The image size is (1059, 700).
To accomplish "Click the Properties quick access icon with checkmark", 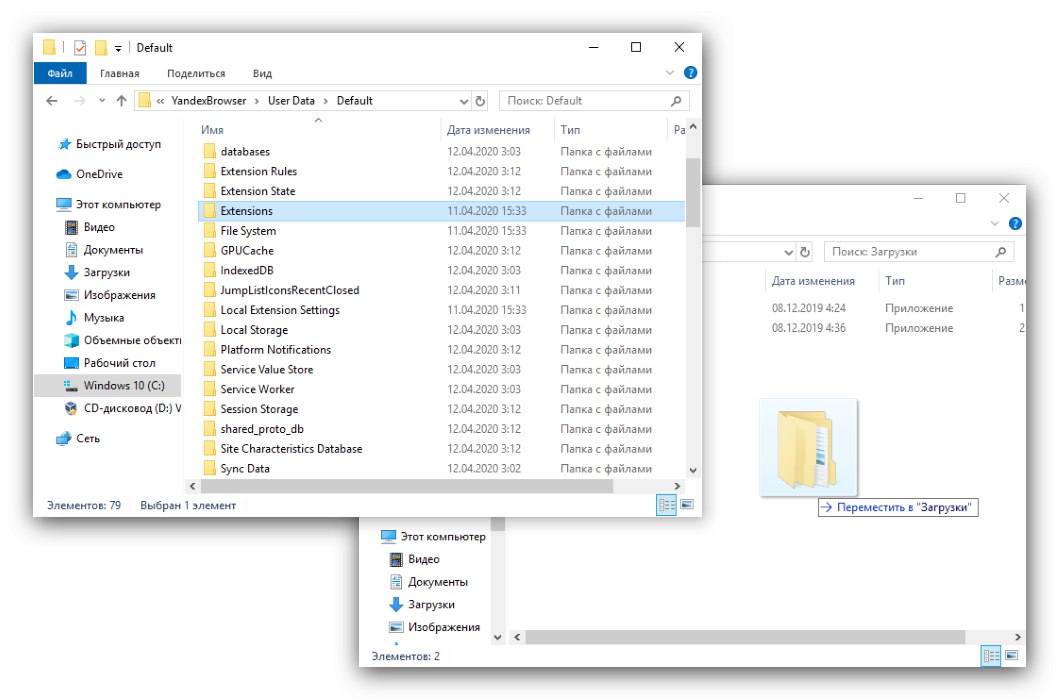I will click(x=80, y=48).
